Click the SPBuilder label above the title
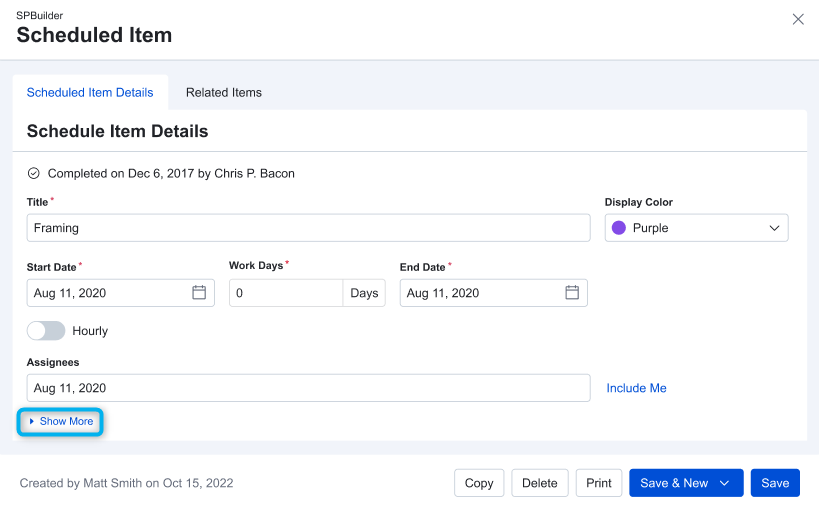The image size is (819, 508). (40, 16)
